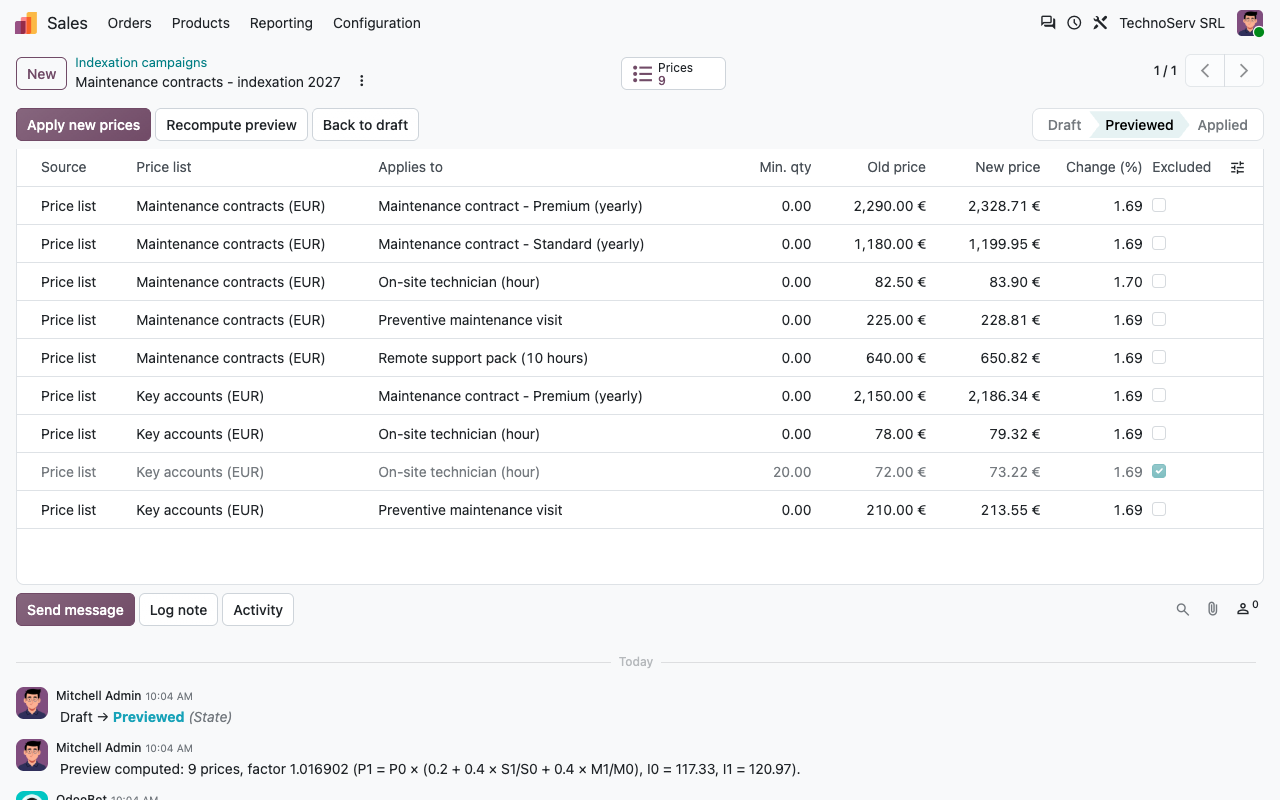The height and width of the screenshot is (800, 1280).
Task: Schedule an Activity
Action: (258, 610)
